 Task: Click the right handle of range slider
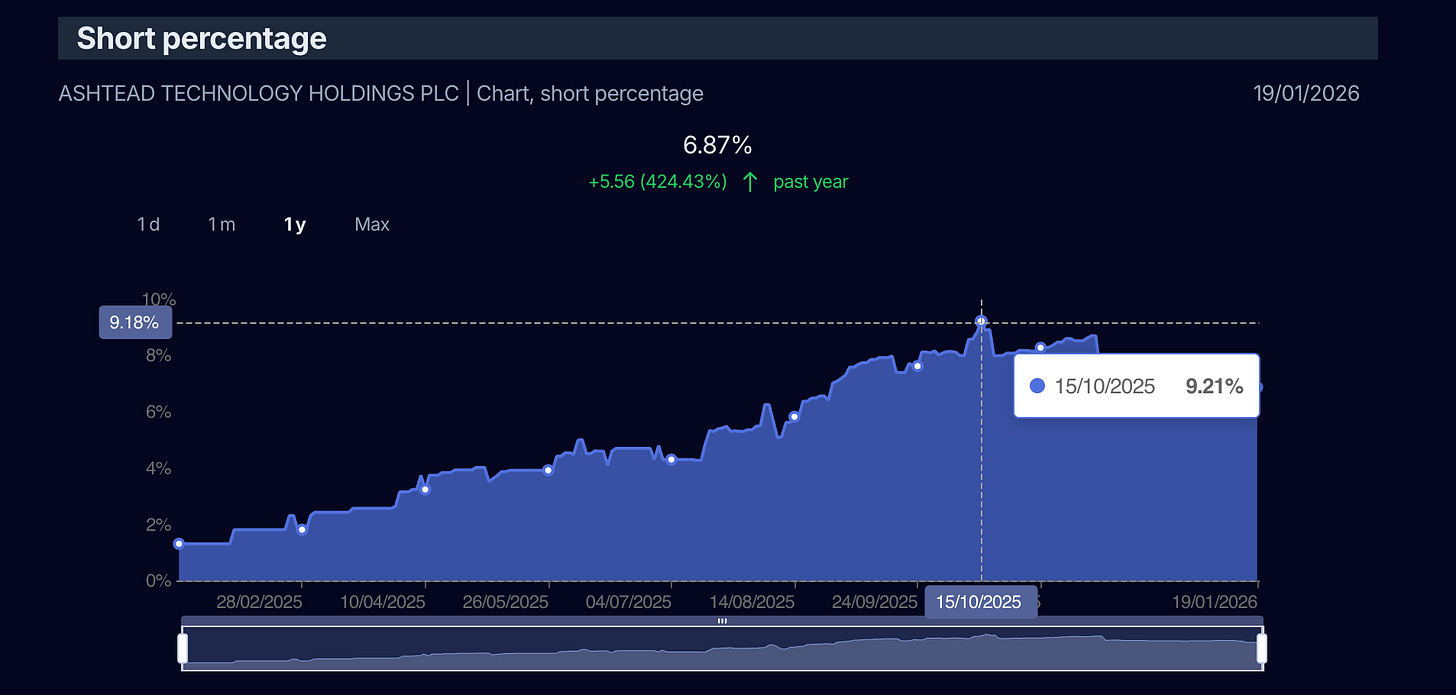(x=1261, y=648)
